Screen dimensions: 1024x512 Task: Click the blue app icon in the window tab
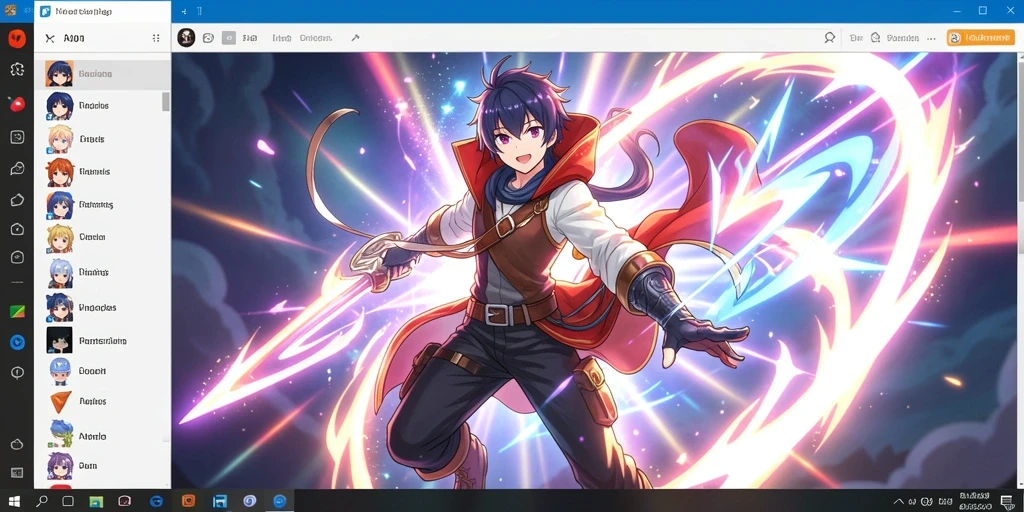point(45,12)
